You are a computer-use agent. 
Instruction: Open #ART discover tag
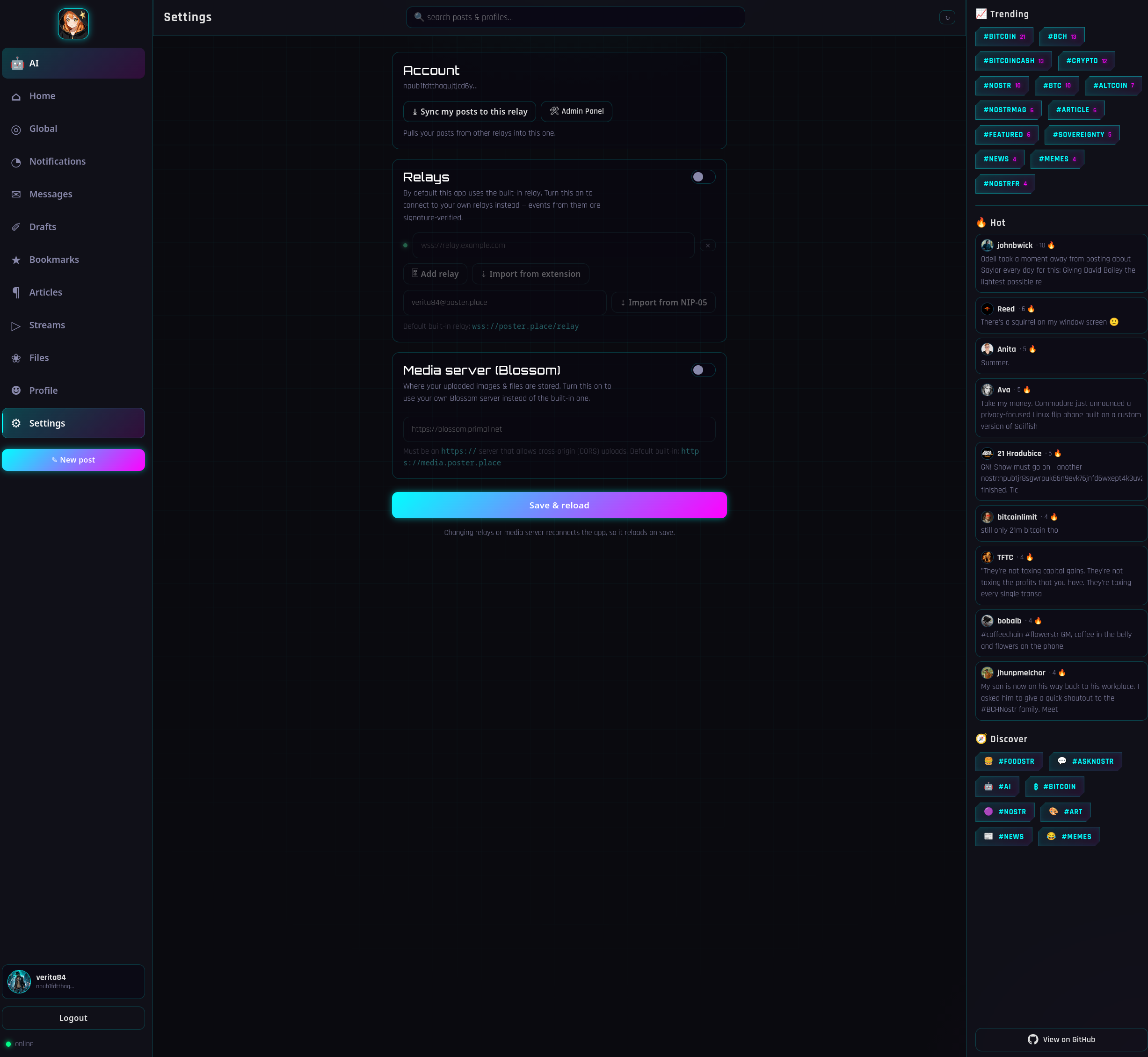tap(1065, 811)
